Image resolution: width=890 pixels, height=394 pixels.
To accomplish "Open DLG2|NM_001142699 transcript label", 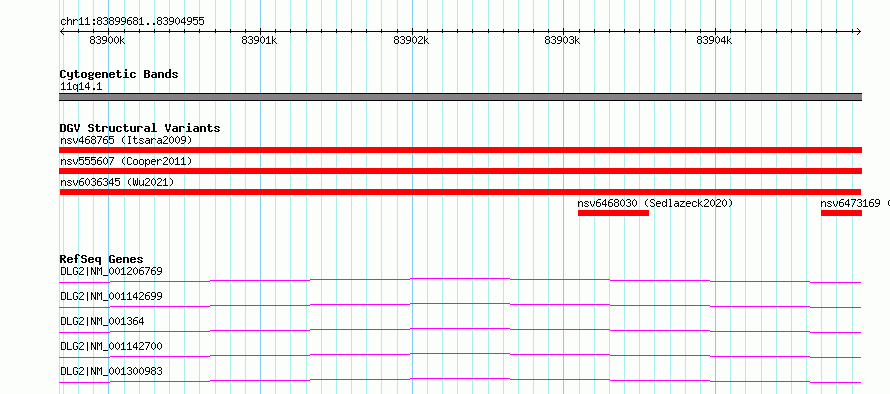I will tap(111, 296).
